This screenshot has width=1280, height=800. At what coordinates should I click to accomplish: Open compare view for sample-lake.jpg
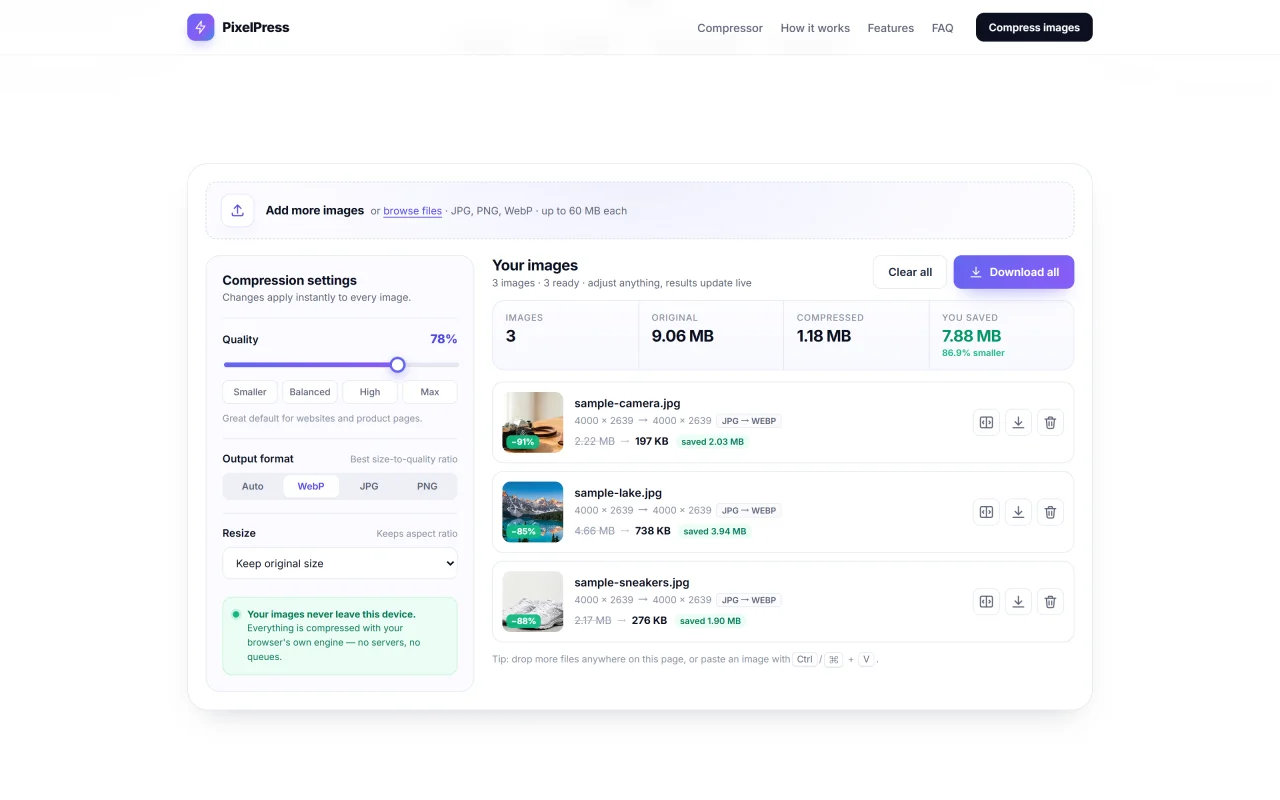tap(986, 512)
